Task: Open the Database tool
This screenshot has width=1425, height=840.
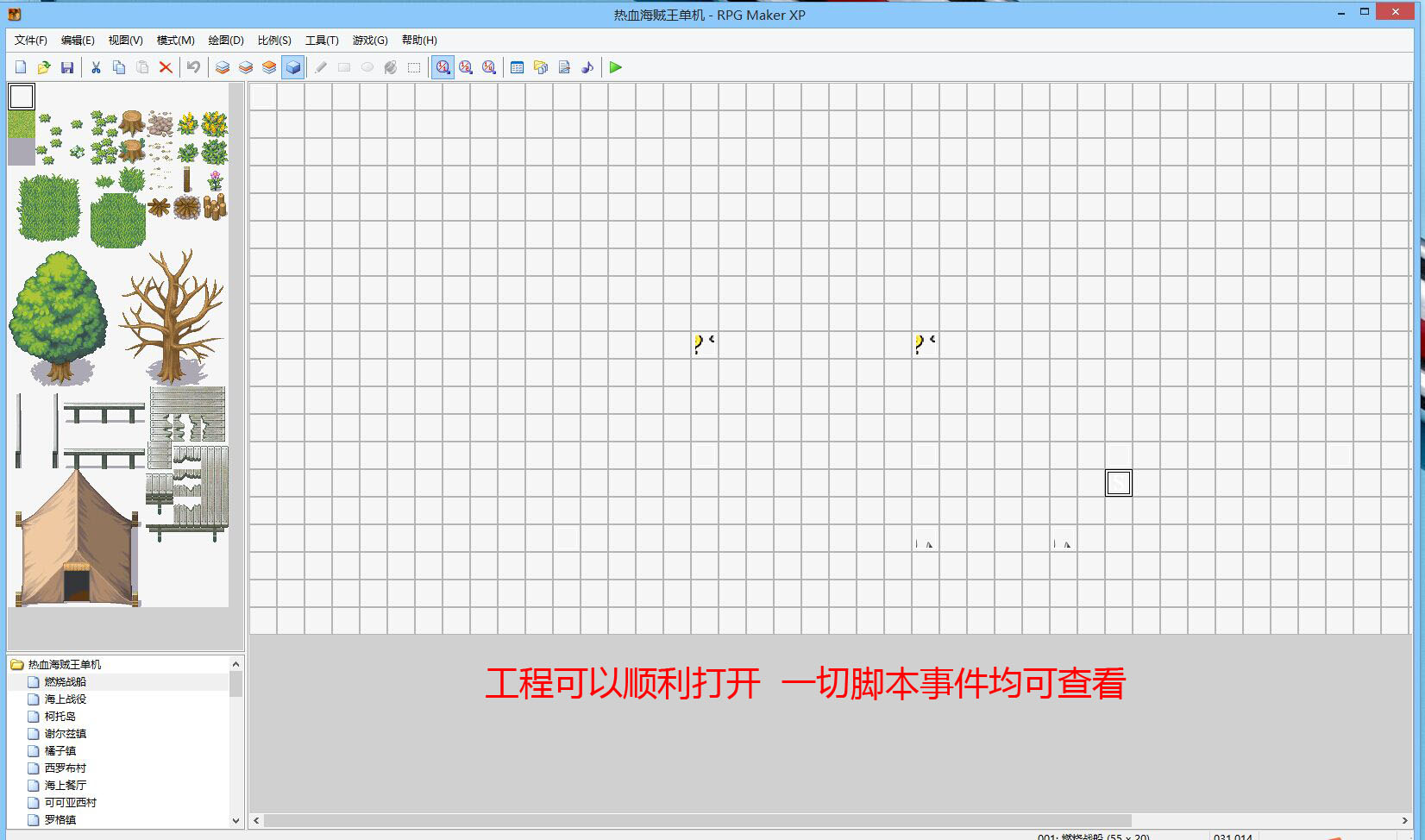Action: [518, 67]
